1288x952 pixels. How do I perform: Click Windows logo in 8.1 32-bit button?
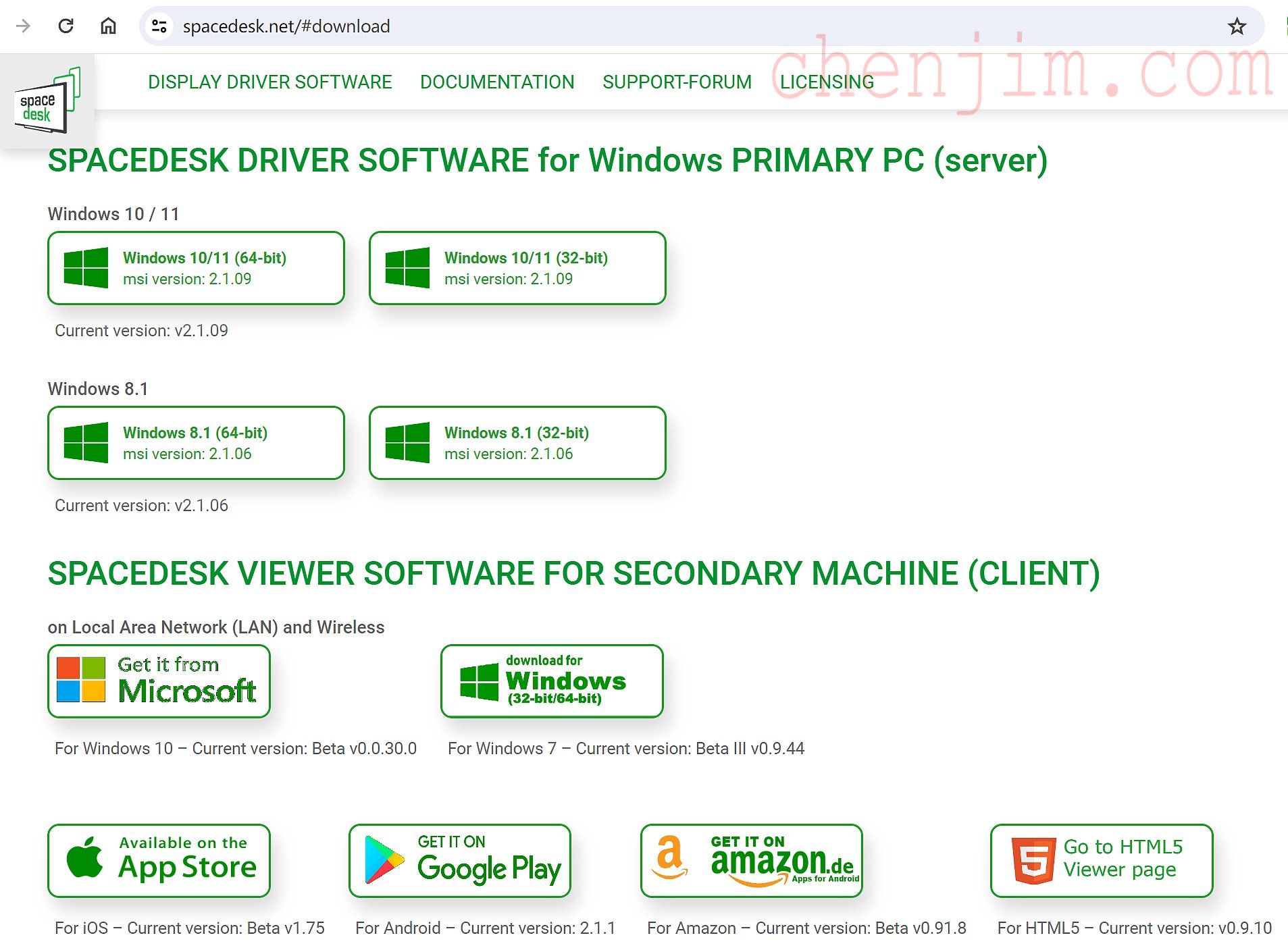407,443
